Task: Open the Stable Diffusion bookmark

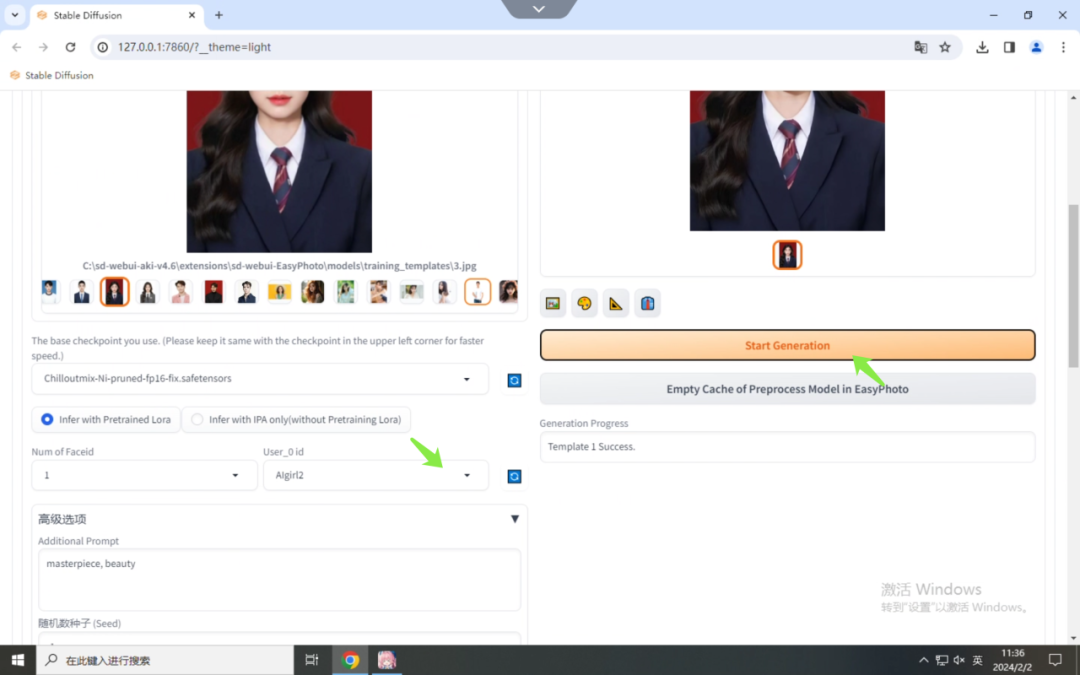Action: (52, 75)
